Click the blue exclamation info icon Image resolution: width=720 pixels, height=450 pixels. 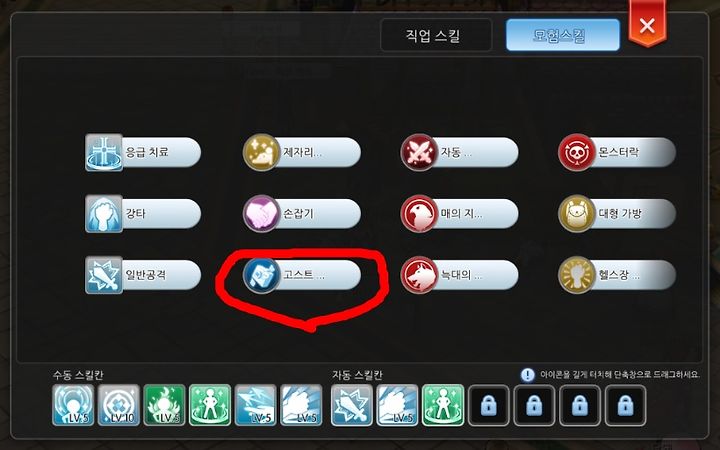coord(527,375)
